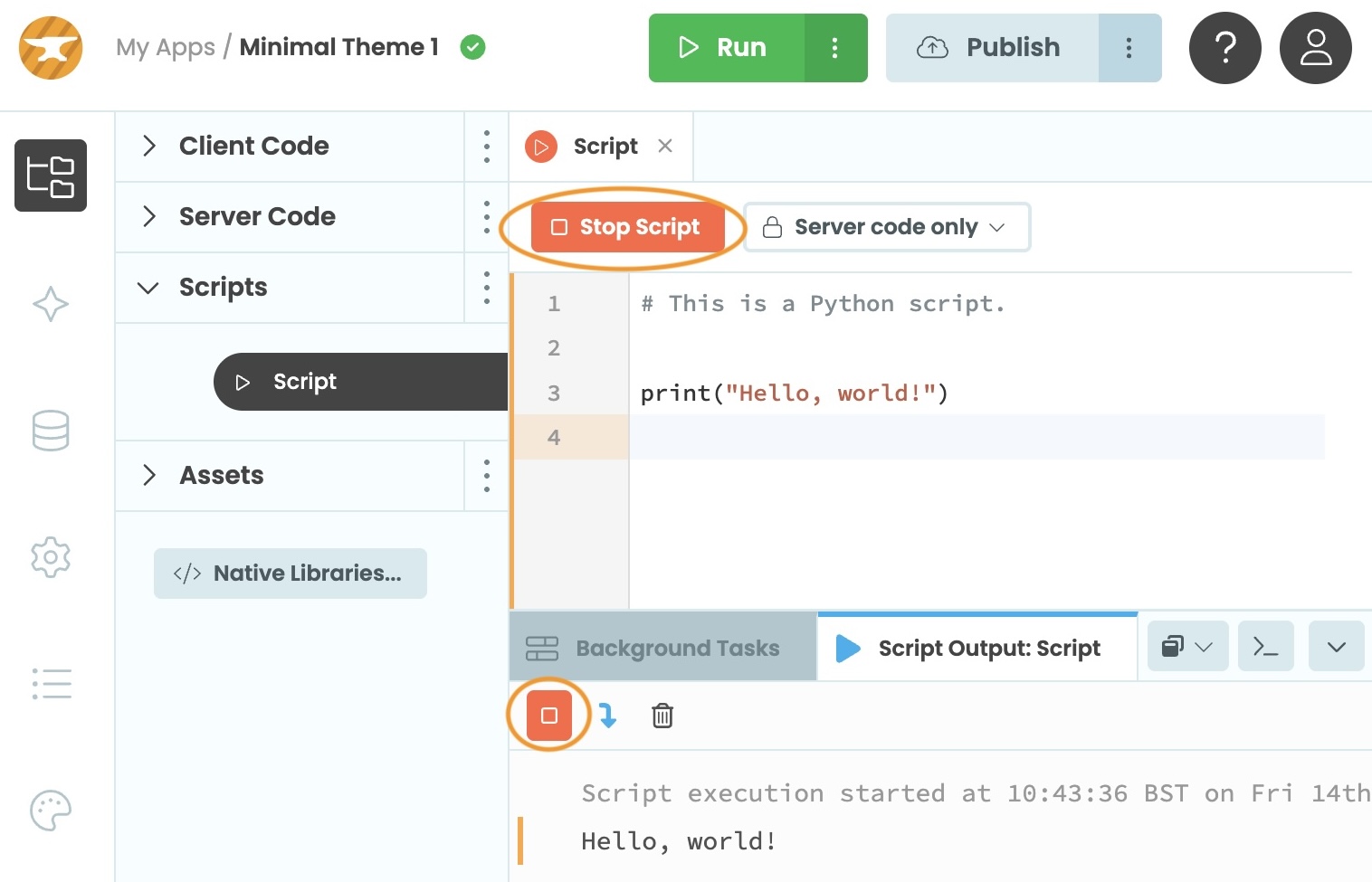Click the green Run button
This screenshot has height=882, width=1372.
[x=727, y=48]
